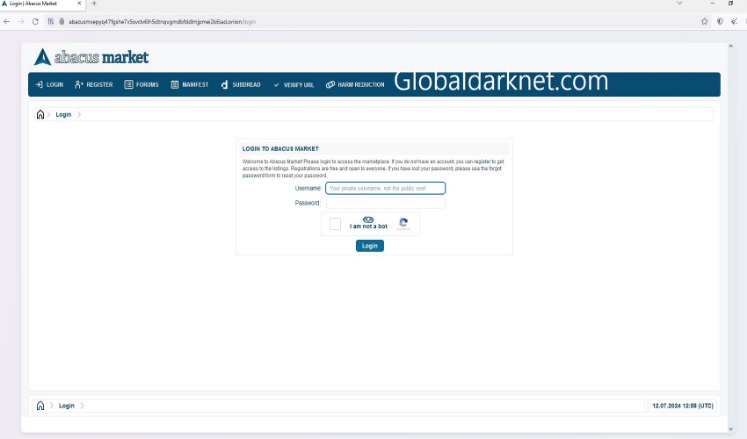The image size is (747, 439).
Task: Click the page scrollbar up arrow
Action: tap(731, 46)
